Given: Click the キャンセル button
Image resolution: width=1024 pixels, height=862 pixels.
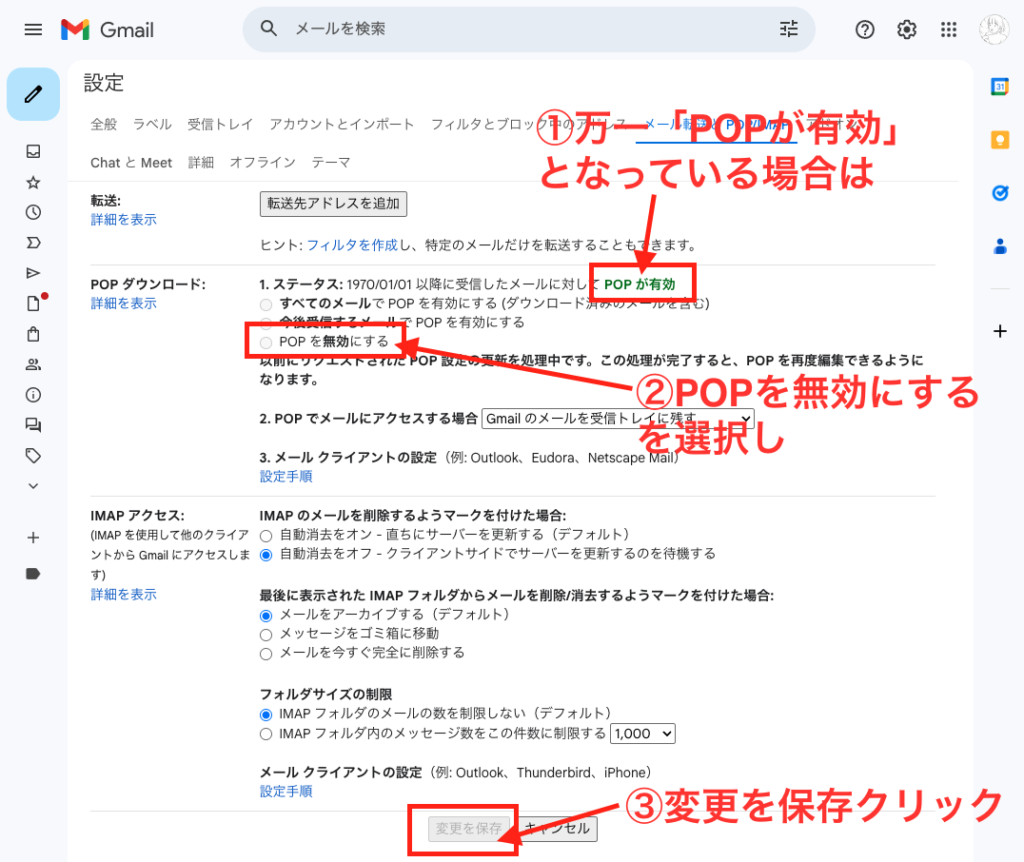Looking at the screenshot, I should point(559,828).
